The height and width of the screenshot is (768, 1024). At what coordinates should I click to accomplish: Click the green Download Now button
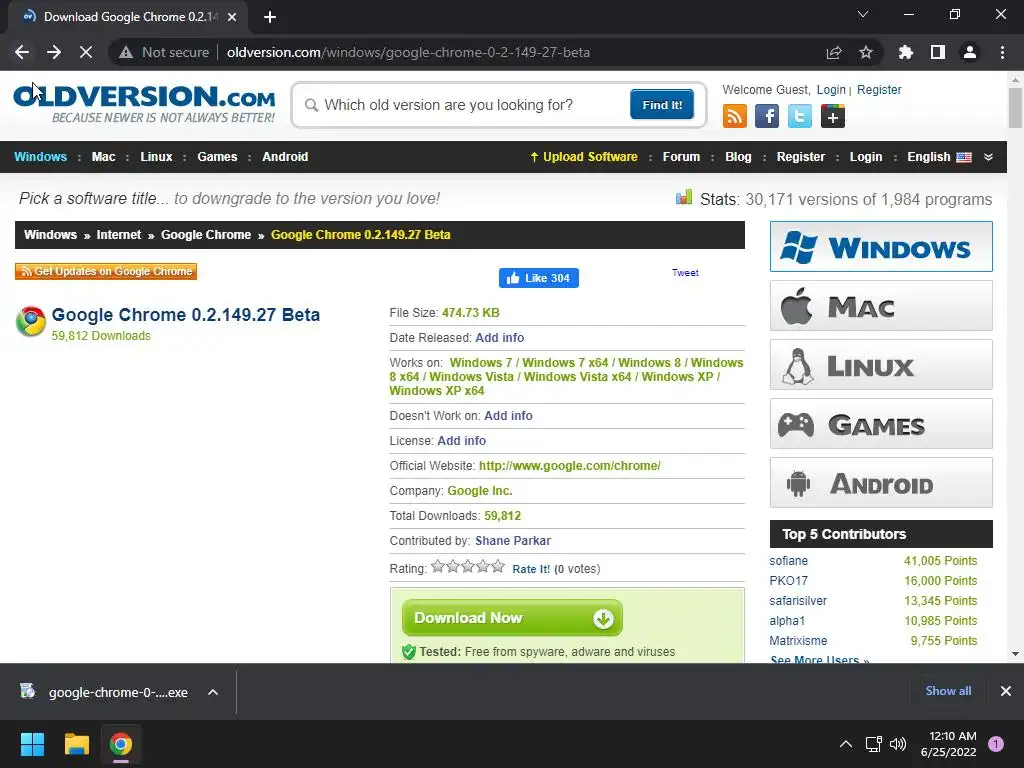(512, 618)
